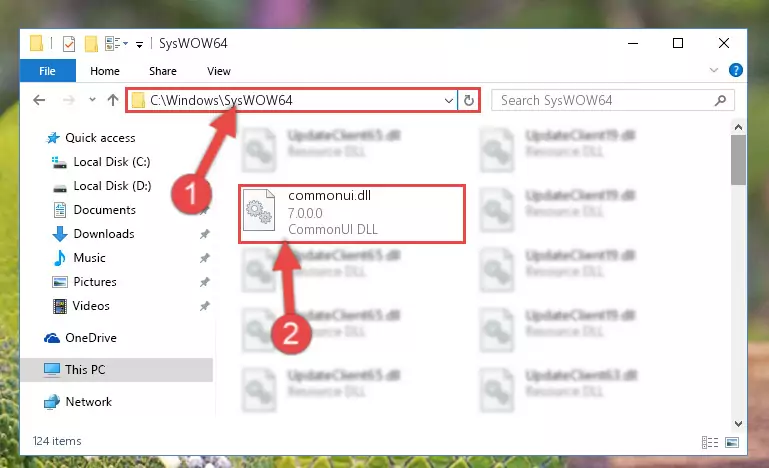Click the folder icon in address bar
Screen dimensions: 769x468
[x=138, y=101]
